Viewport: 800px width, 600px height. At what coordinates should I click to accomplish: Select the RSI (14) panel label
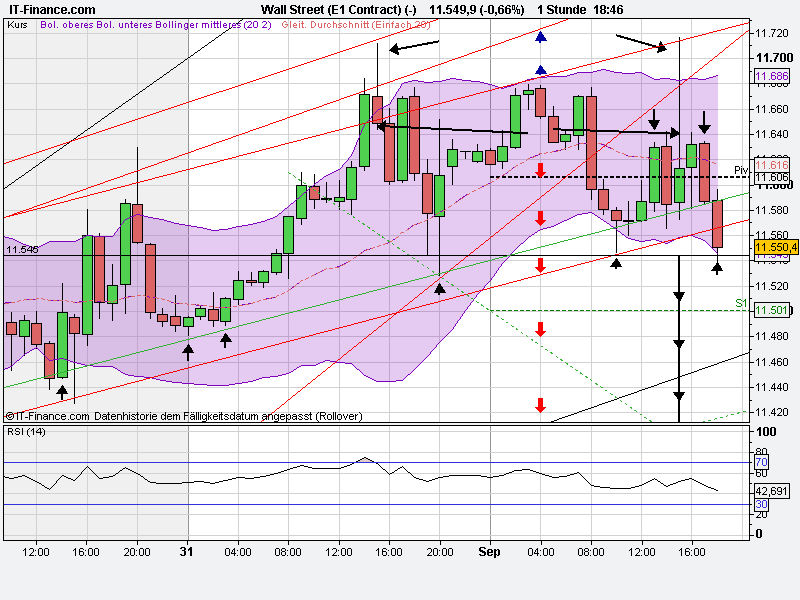tap(26, 434)
